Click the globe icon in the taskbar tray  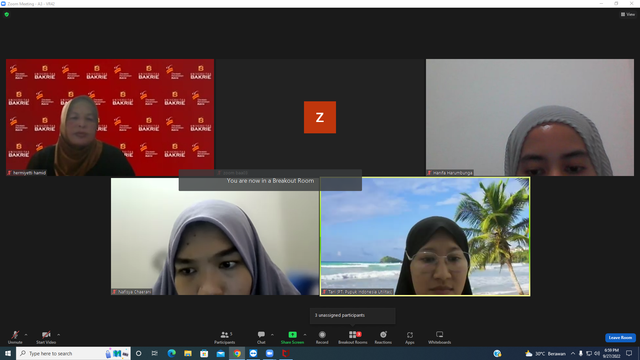[x=497, y=353]
